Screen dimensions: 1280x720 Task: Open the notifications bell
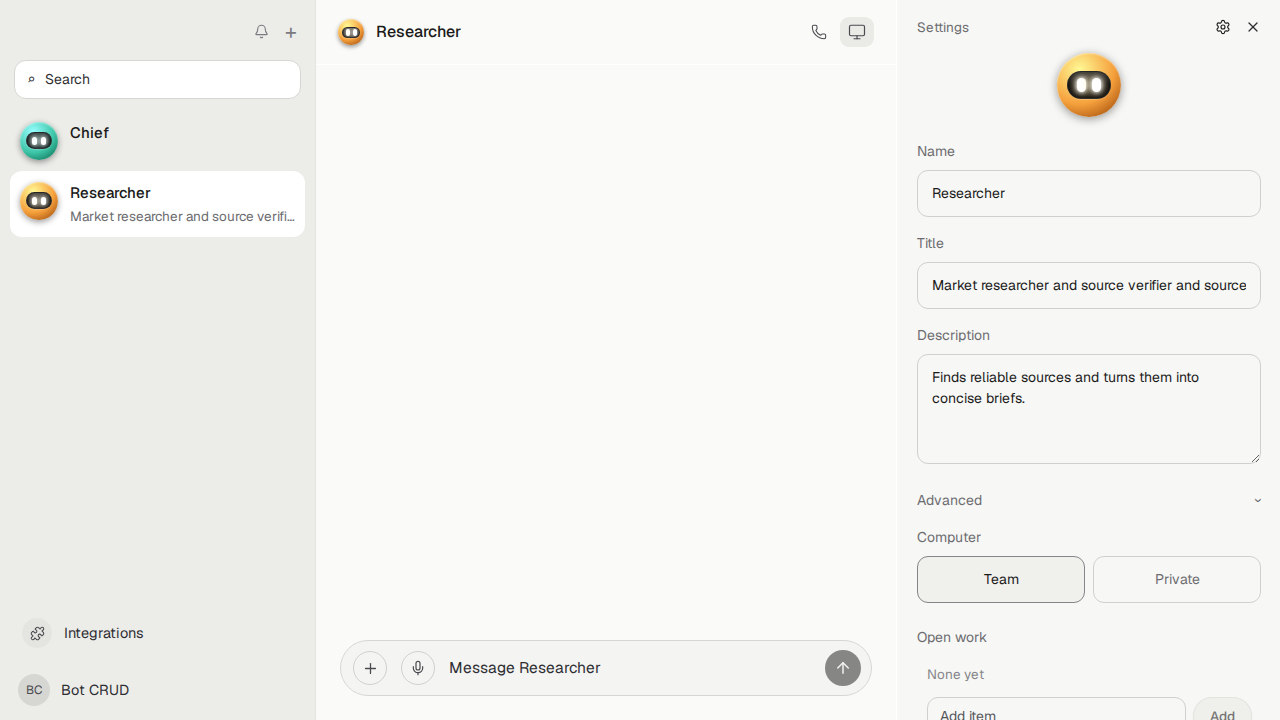point(261,32)
